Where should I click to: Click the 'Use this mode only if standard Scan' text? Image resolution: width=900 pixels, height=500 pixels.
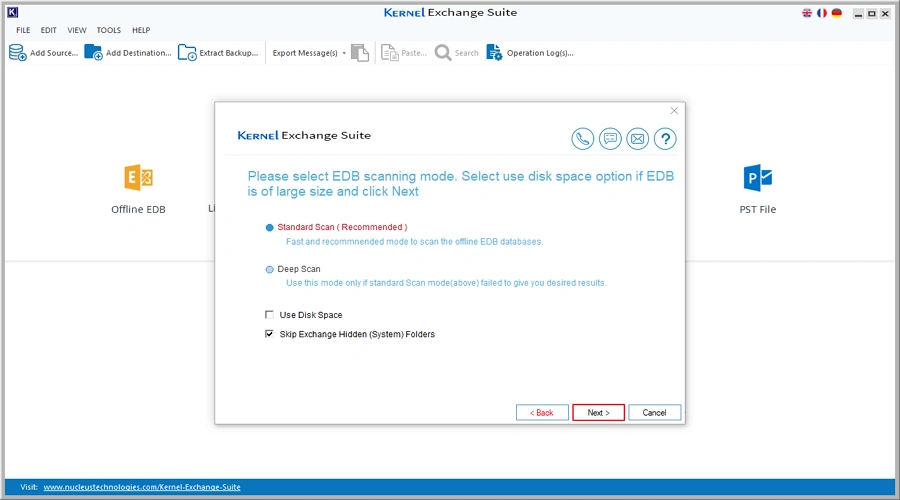point(446,283)
